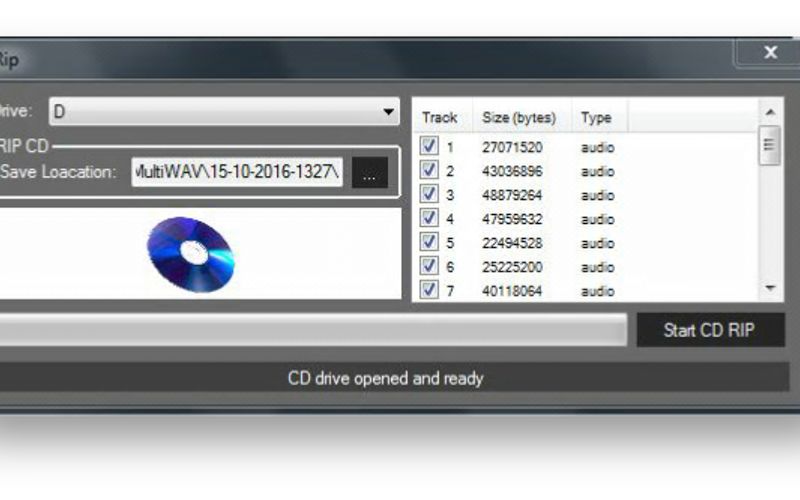
Task: Click the audio type of track 7
Action: [x=597, y=292]
